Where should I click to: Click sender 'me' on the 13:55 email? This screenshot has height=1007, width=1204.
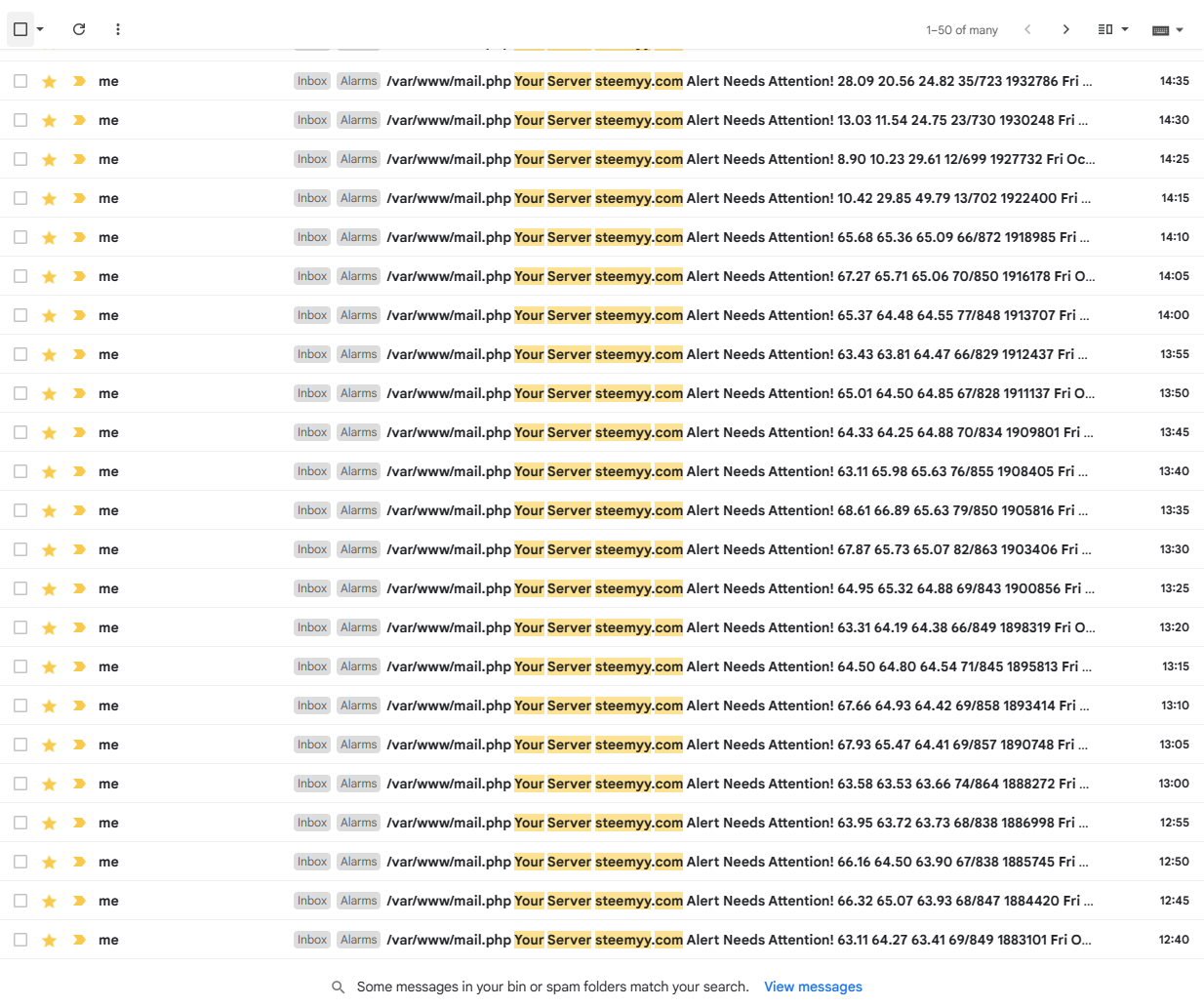tap(108, 354)
